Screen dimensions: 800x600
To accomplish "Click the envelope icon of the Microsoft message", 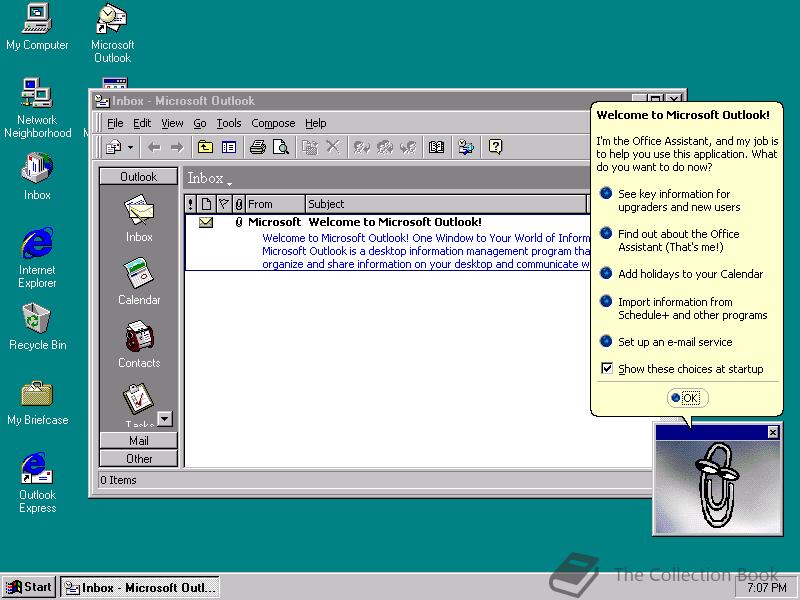I will (x=206, y=222).
